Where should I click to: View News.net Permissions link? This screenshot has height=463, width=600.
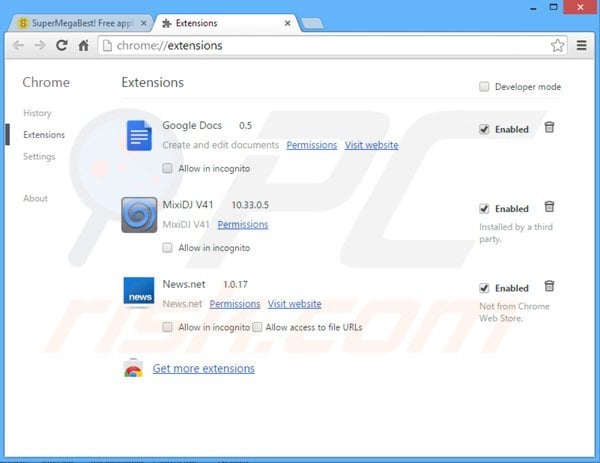pyautogui.click(x=235, y=304)
